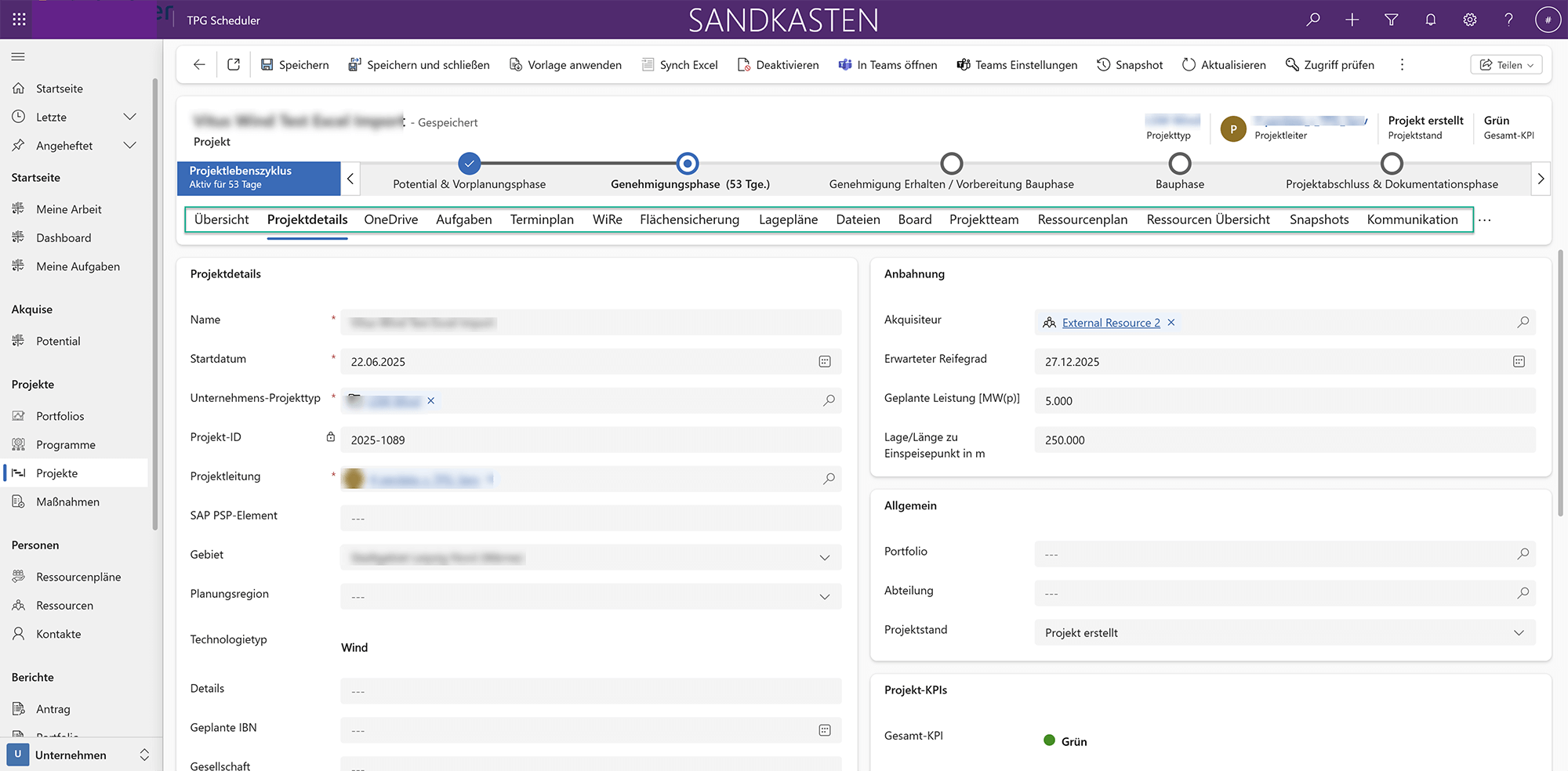The width and height of the screenshot is (1568, 771).
Task: Open the notifications bell
Action: [1431, 20]
